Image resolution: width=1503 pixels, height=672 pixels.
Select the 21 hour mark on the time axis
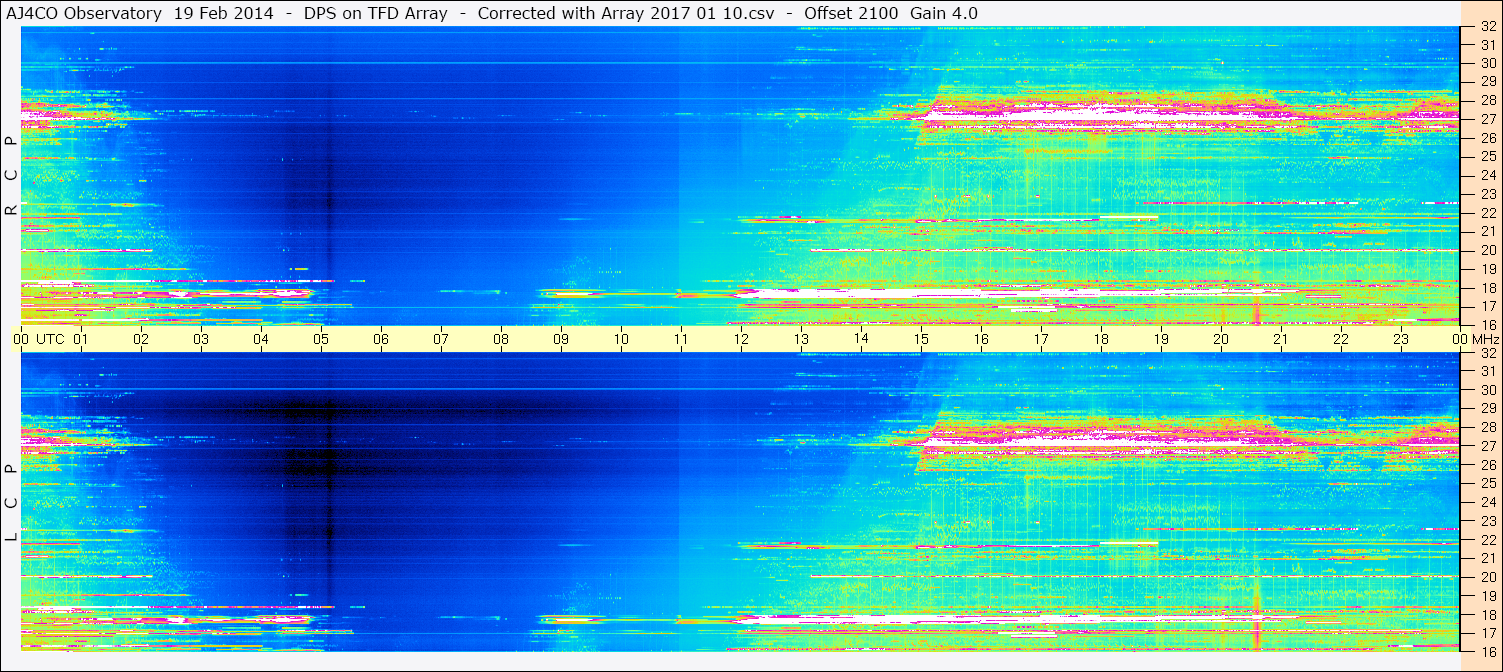1281,339
